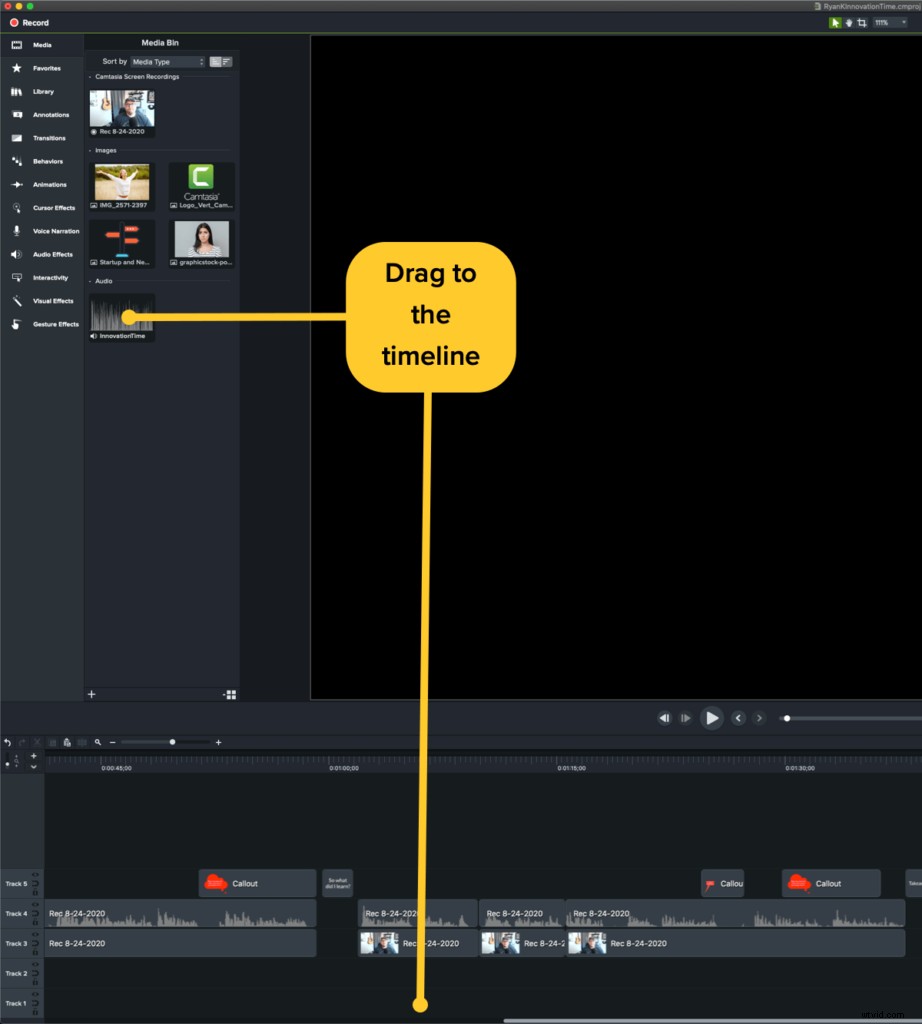Open the Sort by Media Type dropdown
The image size is (922, 1024).
tap(167, 61)
